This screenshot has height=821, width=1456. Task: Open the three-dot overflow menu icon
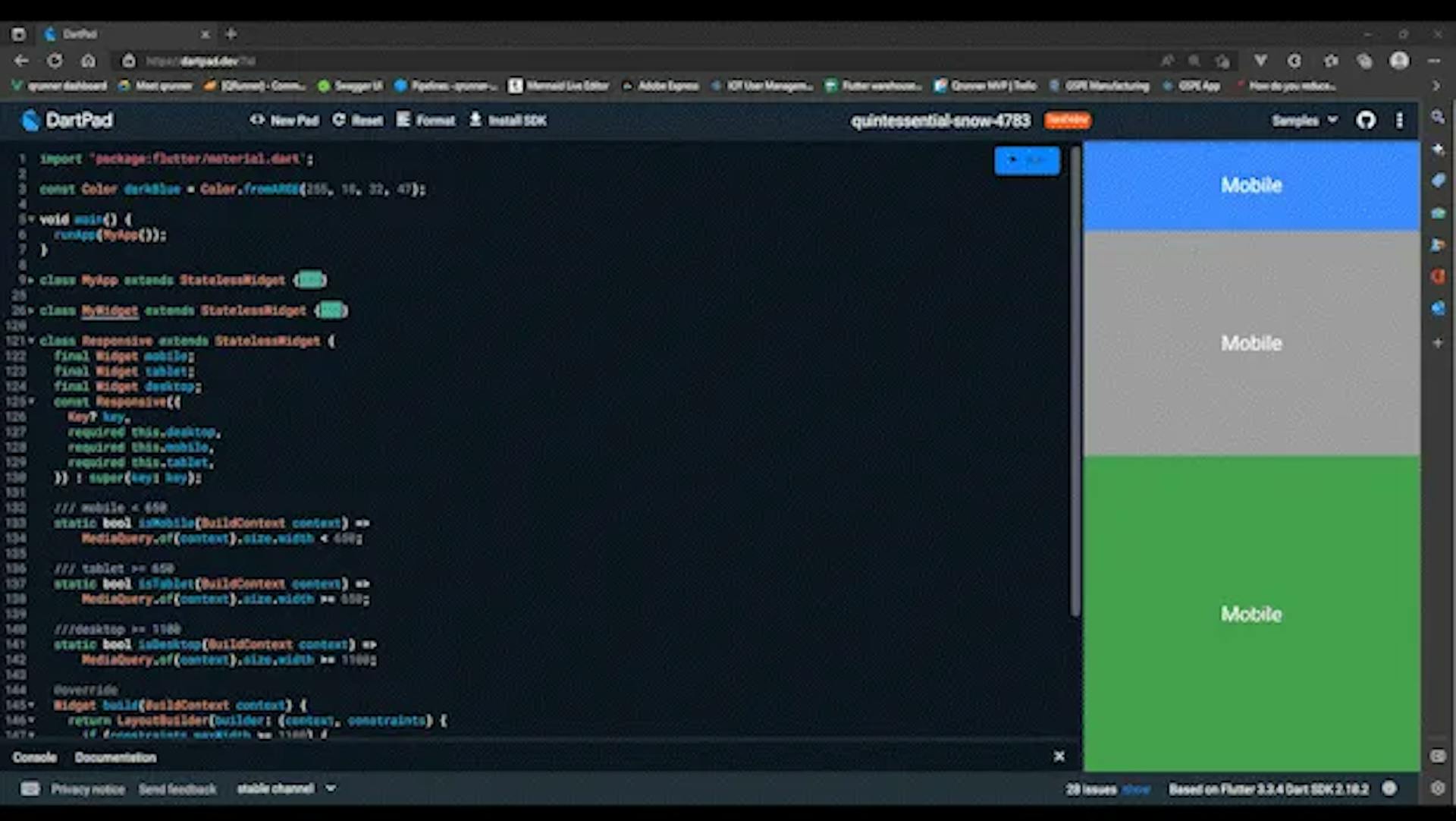point(1399,120)
